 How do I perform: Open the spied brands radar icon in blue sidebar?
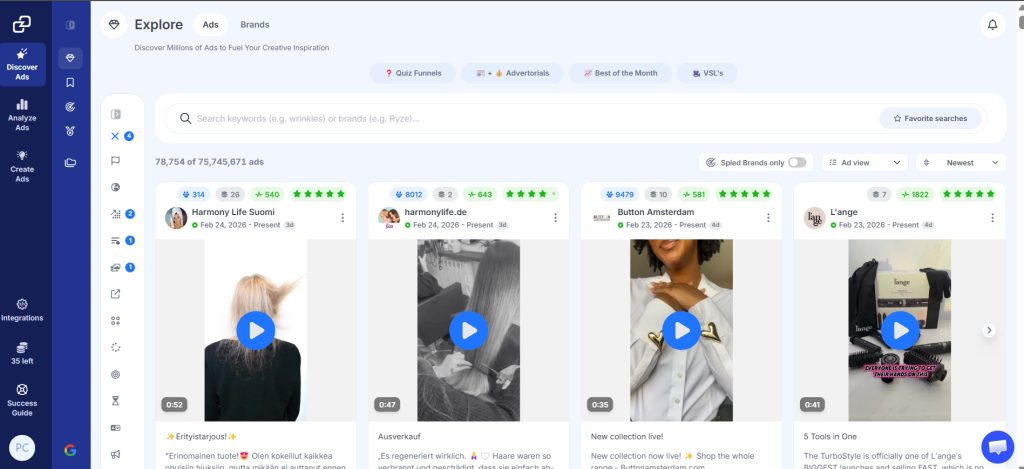point(71,106)
